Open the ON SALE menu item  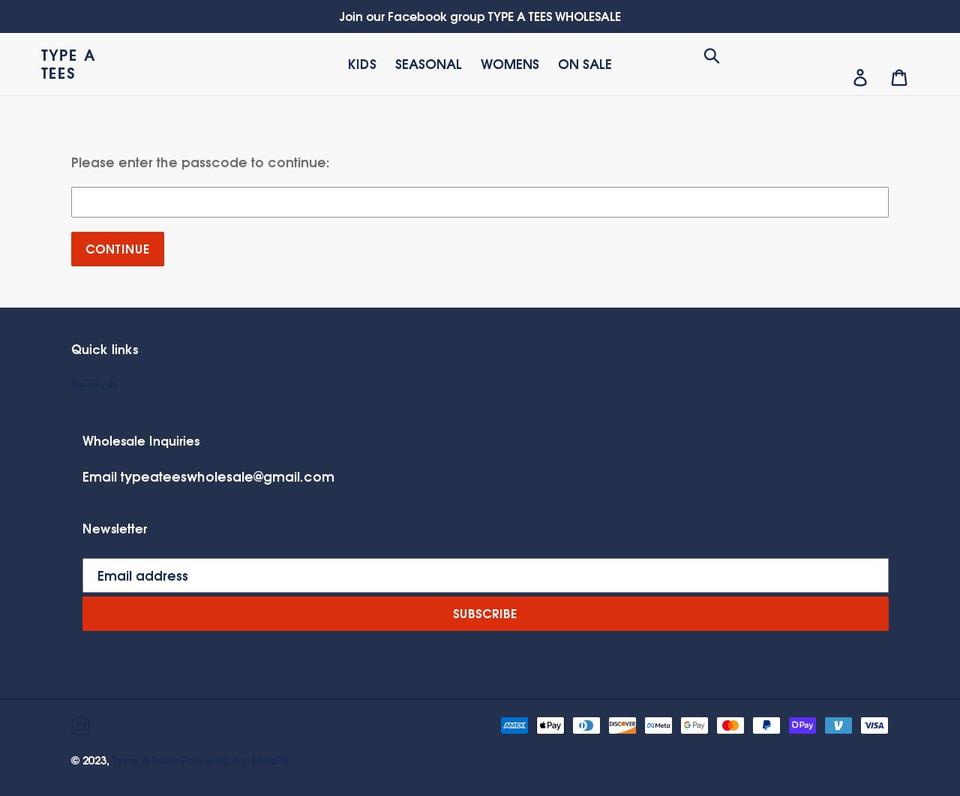[585, 64]
